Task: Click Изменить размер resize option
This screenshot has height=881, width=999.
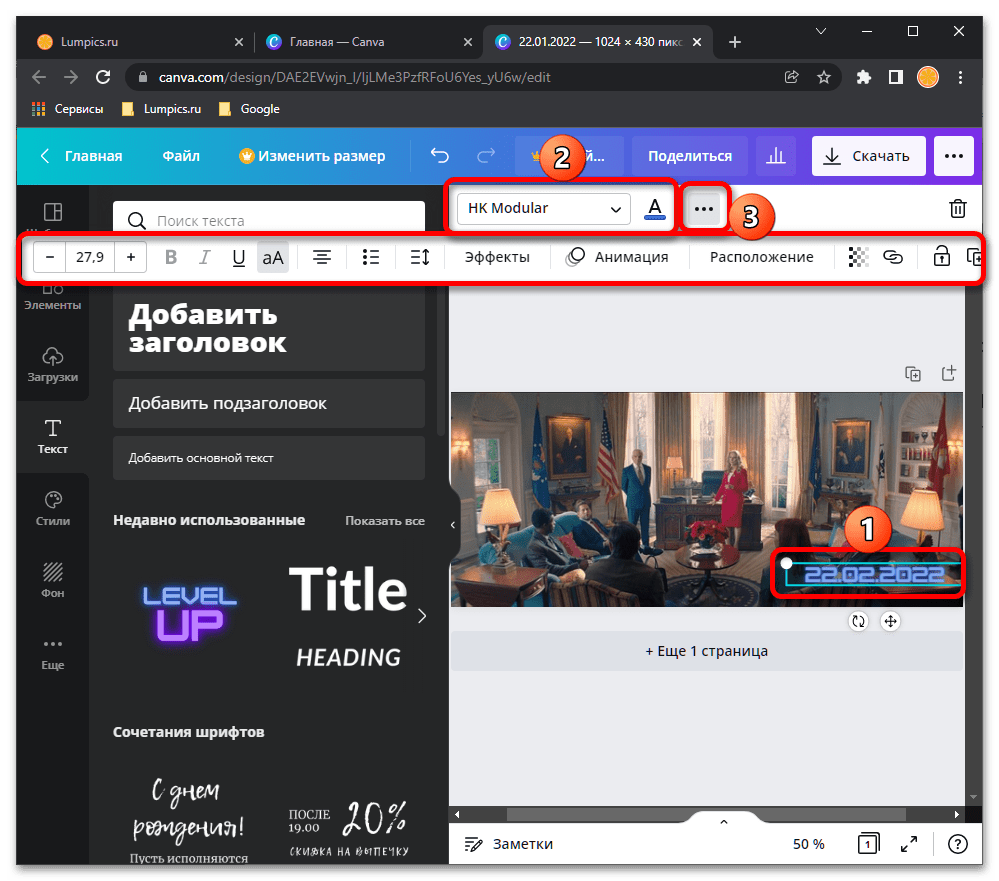Action: (312, 156)
